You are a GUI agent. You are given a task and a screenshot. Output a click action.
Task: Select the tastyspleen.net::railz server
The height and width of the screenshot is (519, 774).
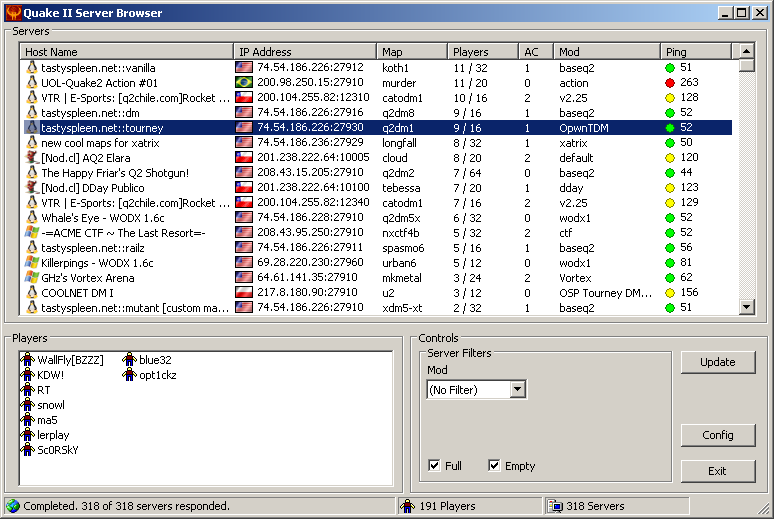tap(376, 247)
